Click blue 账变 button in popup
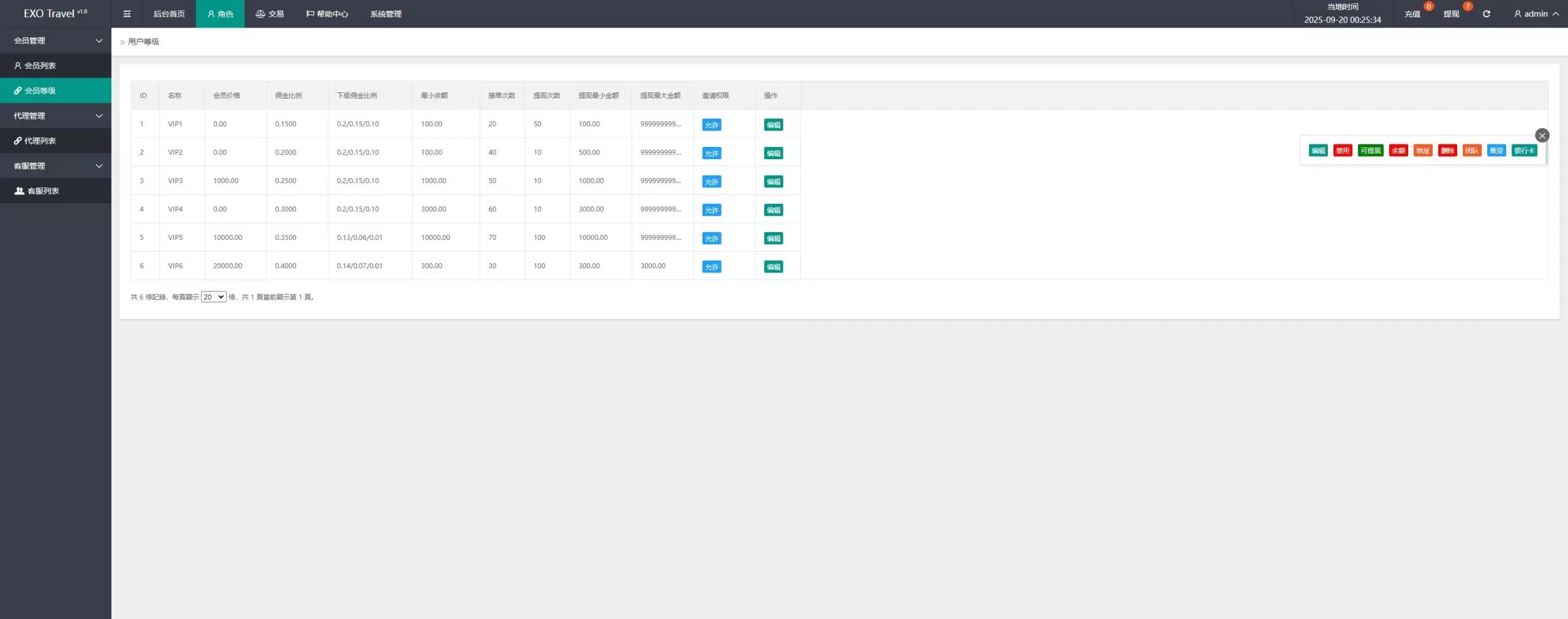Image resolution: width=1568 pixels, height=619 pixels. (x=1496, y=151)
